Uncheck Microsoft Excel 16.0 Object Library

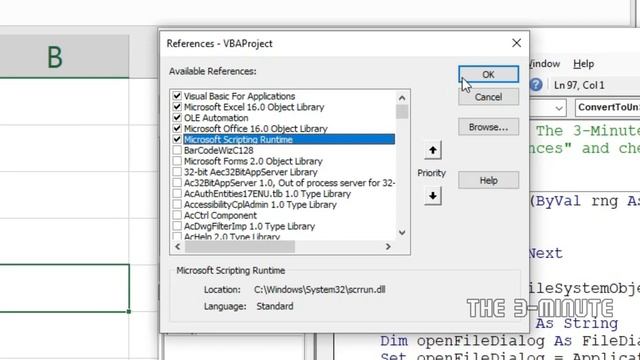click(x=177, y=107)
